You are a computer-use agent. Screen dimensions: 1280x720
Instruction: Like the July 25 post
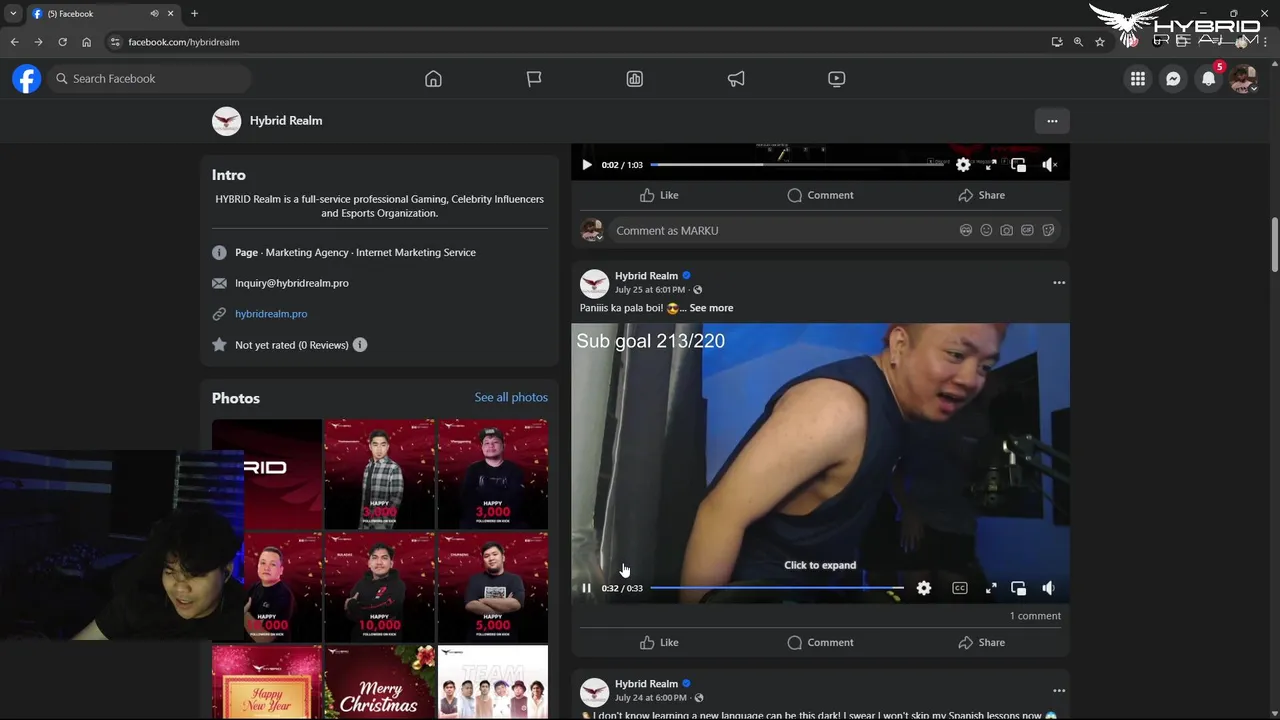(659, 643)
